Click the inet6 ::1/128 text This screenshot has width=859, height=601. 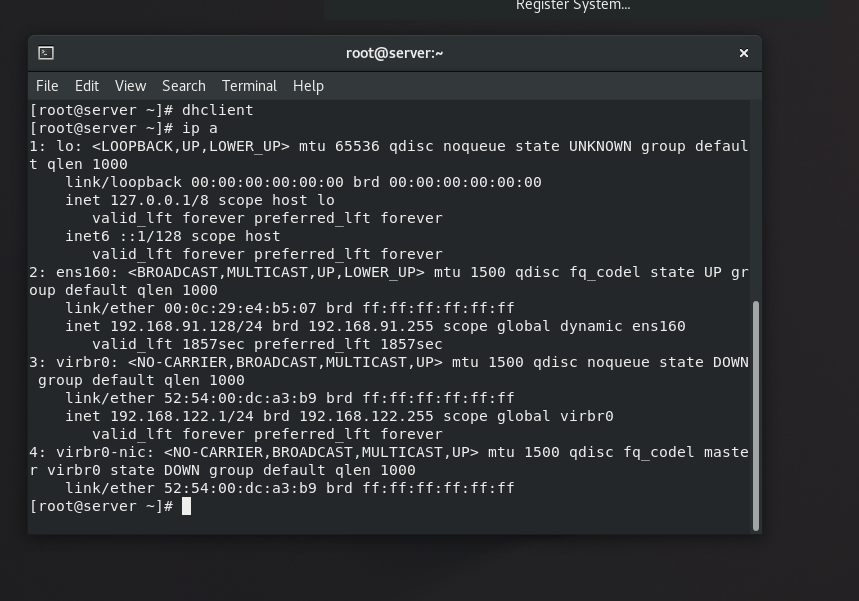pos(123,237)
